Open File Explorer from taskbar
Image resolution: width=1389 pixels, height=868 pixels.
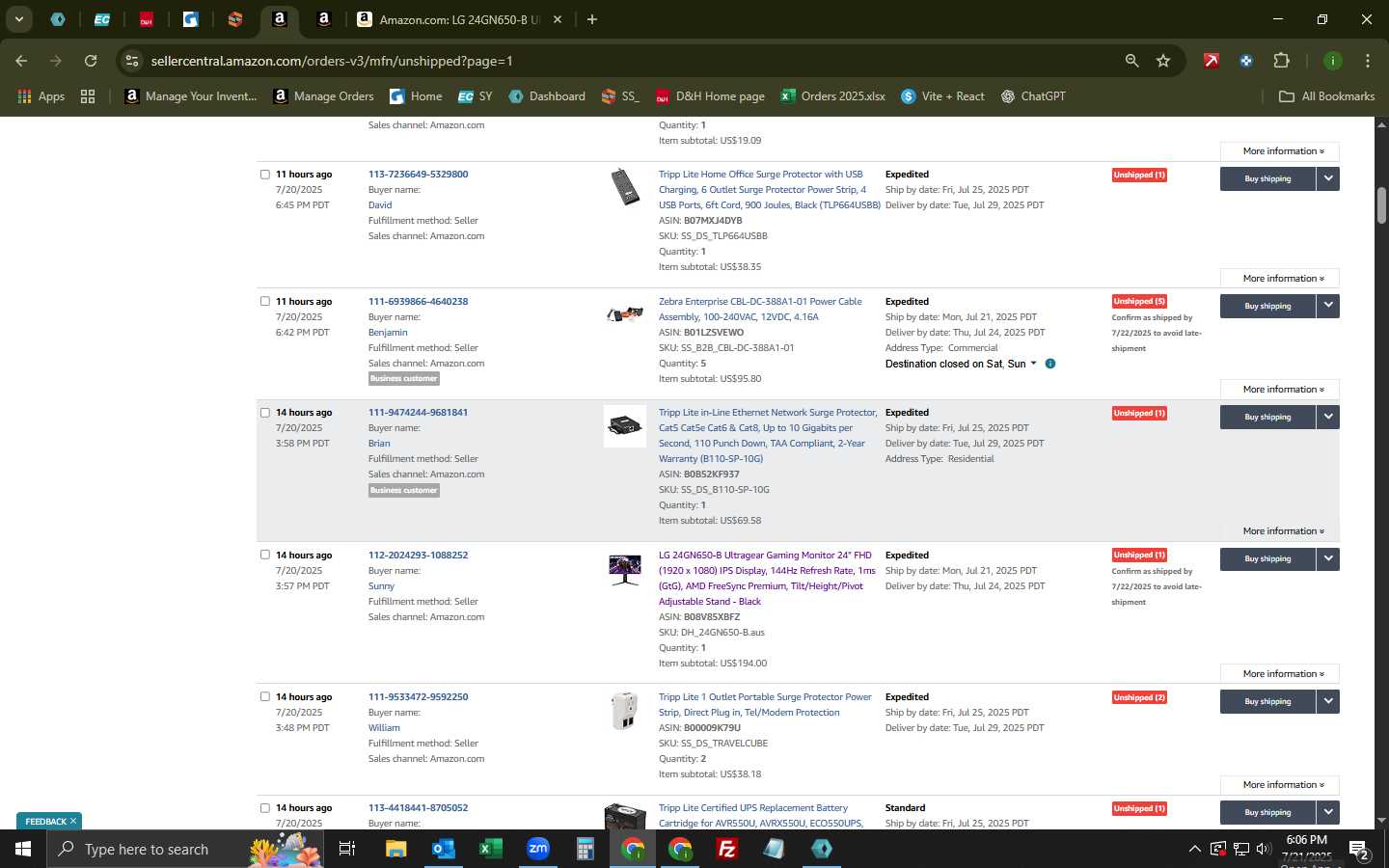396,849
